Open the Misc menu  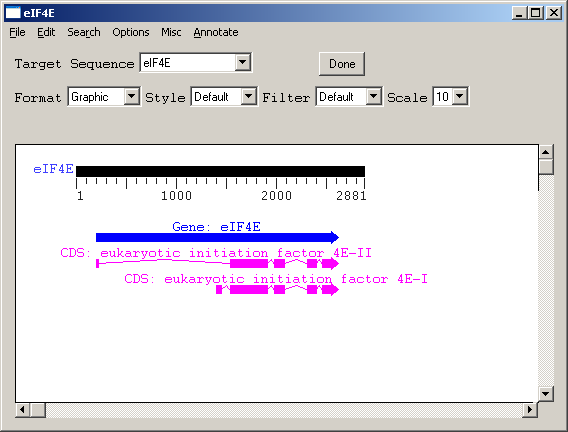[171, 33]
